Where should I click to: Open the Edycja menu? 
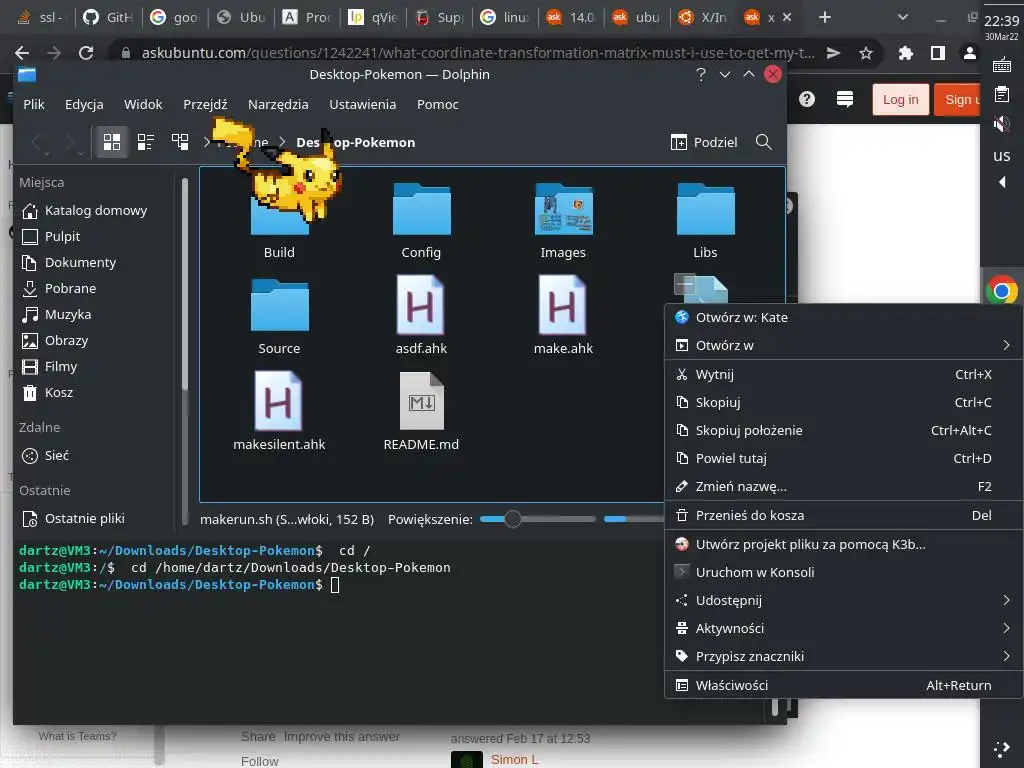[84, 104]
